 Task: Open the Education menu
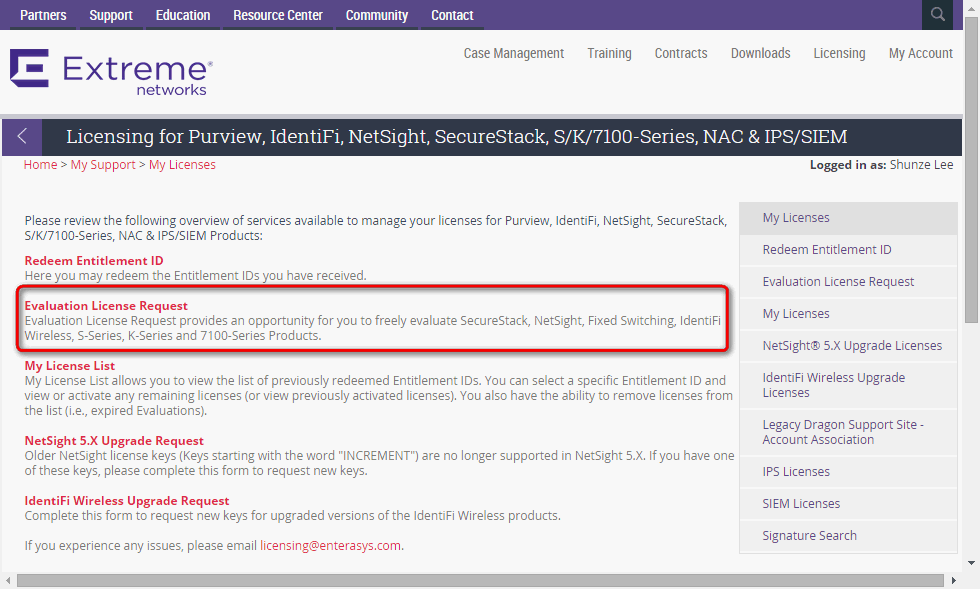(182, 15)
